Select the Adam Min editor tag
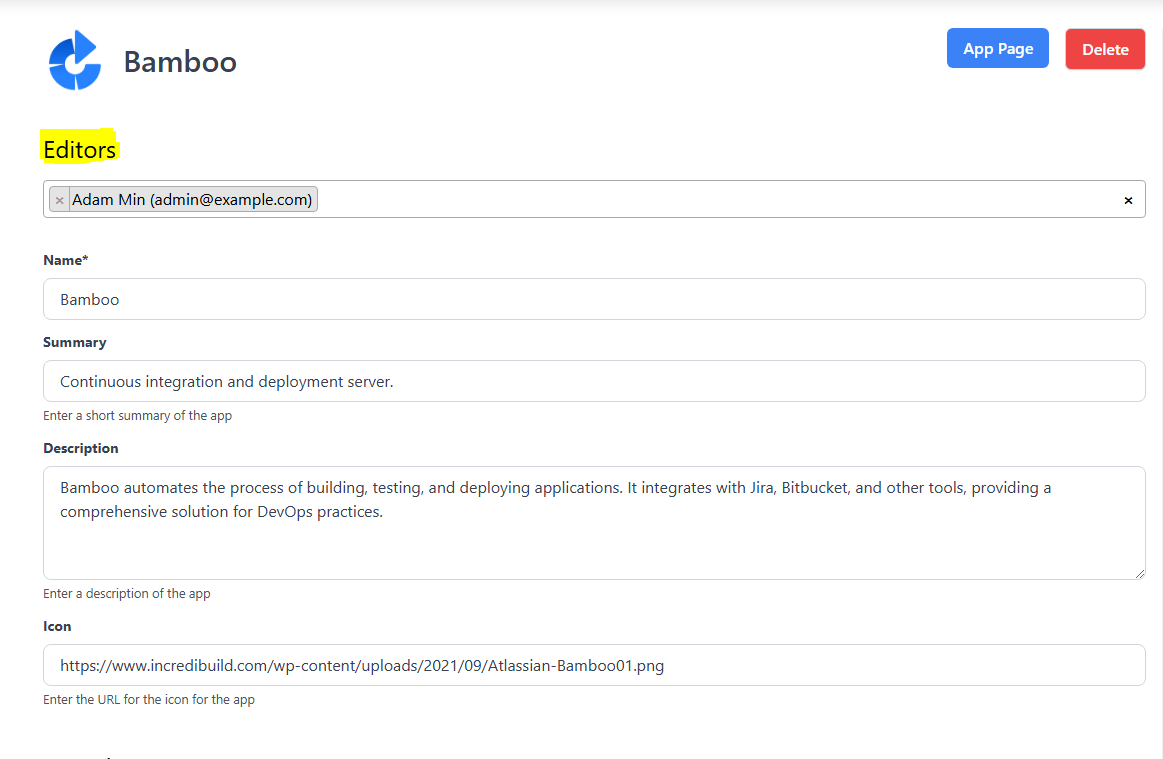Viewport: 1163px width, 759px height. click(x=192, y=200)
